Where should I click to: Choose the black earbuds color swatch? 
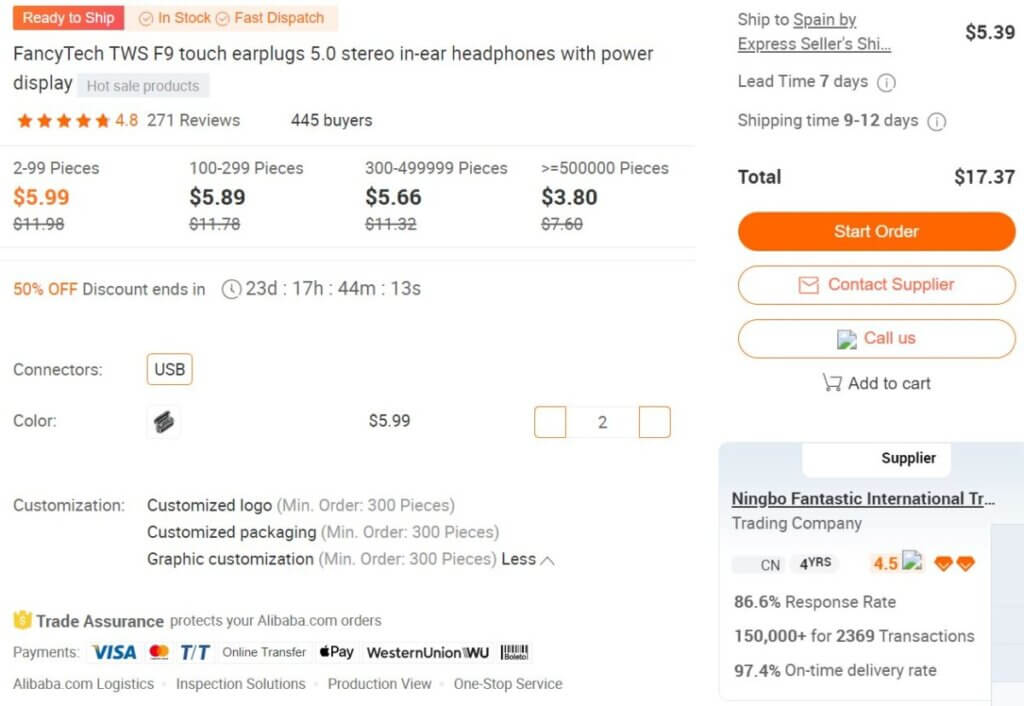(x=163, y=422)
